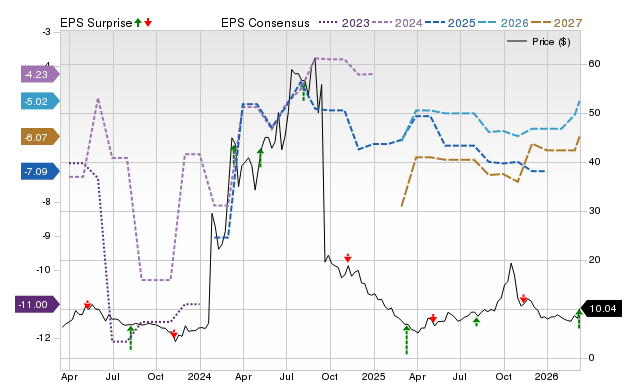
Task: Click the 60 price axis label
Action: pyautogui.click(x=594, y=64)
